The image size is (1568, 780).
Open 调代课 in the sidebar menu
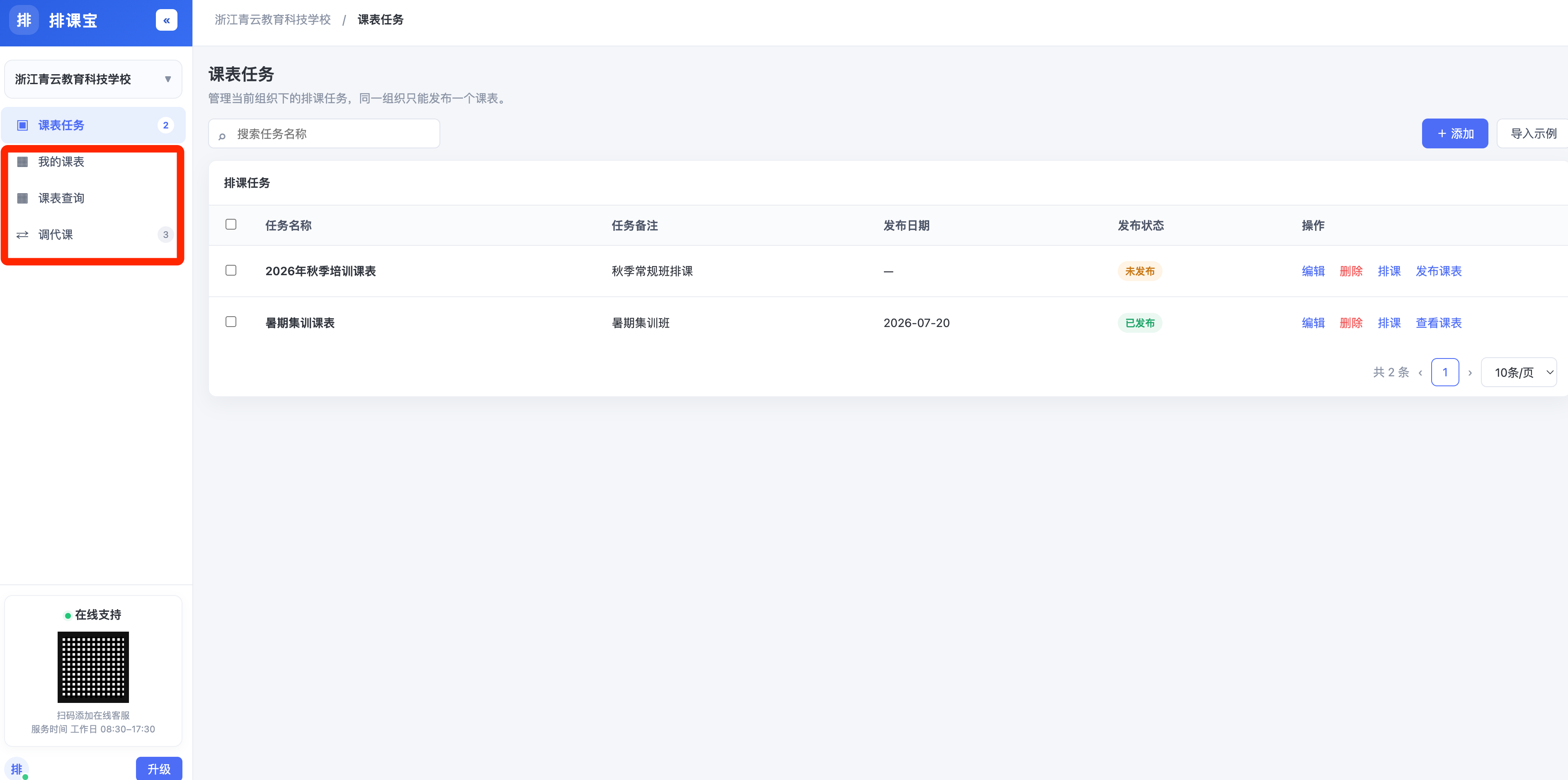coord(93,235)
